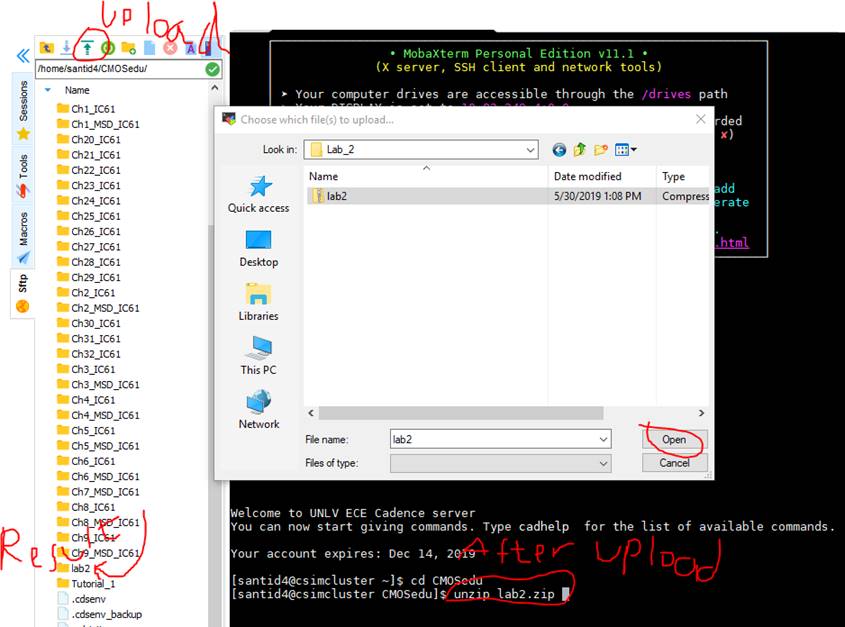This screenshot has width=845, height=627.
Task: Click the green refresh folder icon
Action: [108, 49]
